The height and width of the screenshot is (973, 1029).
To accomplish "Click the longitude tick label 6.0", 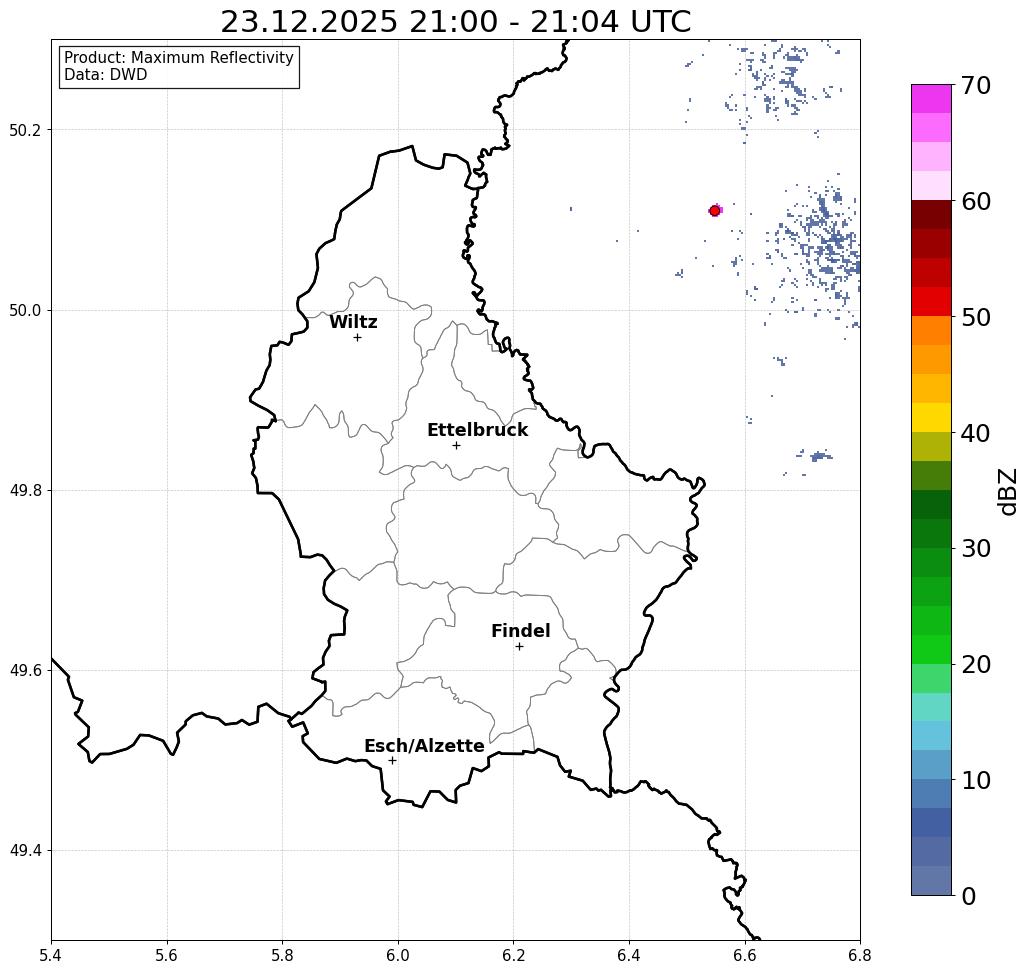I will (398, 955).
